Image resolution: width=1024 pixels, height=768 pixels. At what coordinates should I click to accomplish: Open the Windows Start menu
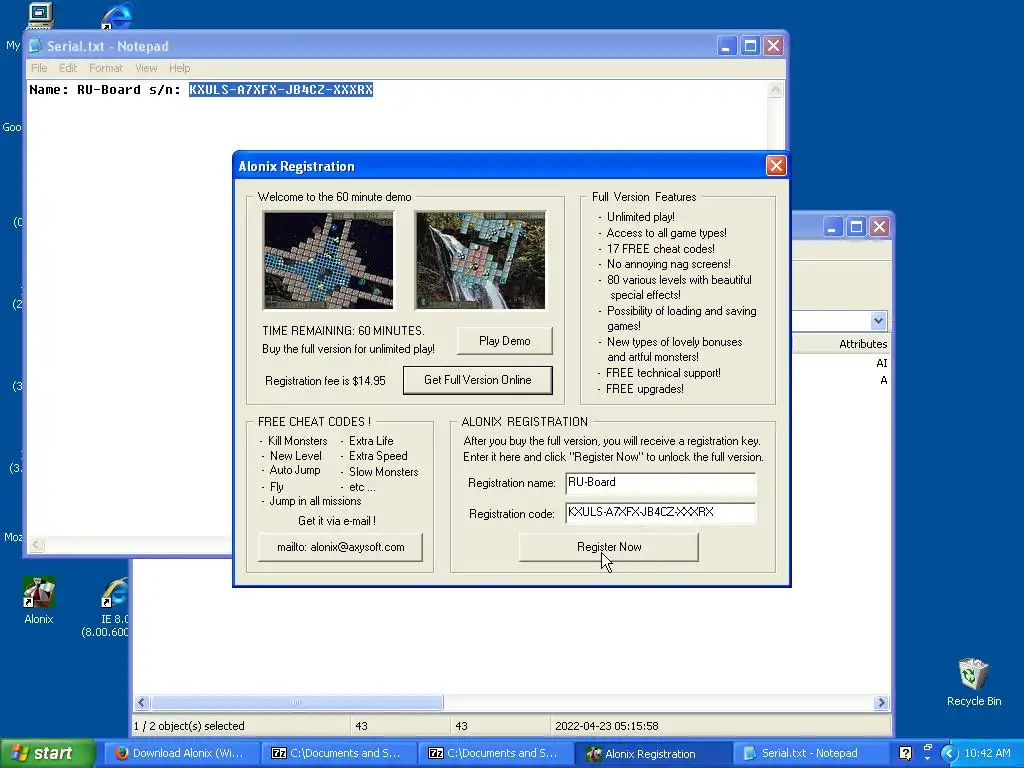click(47, 754)
